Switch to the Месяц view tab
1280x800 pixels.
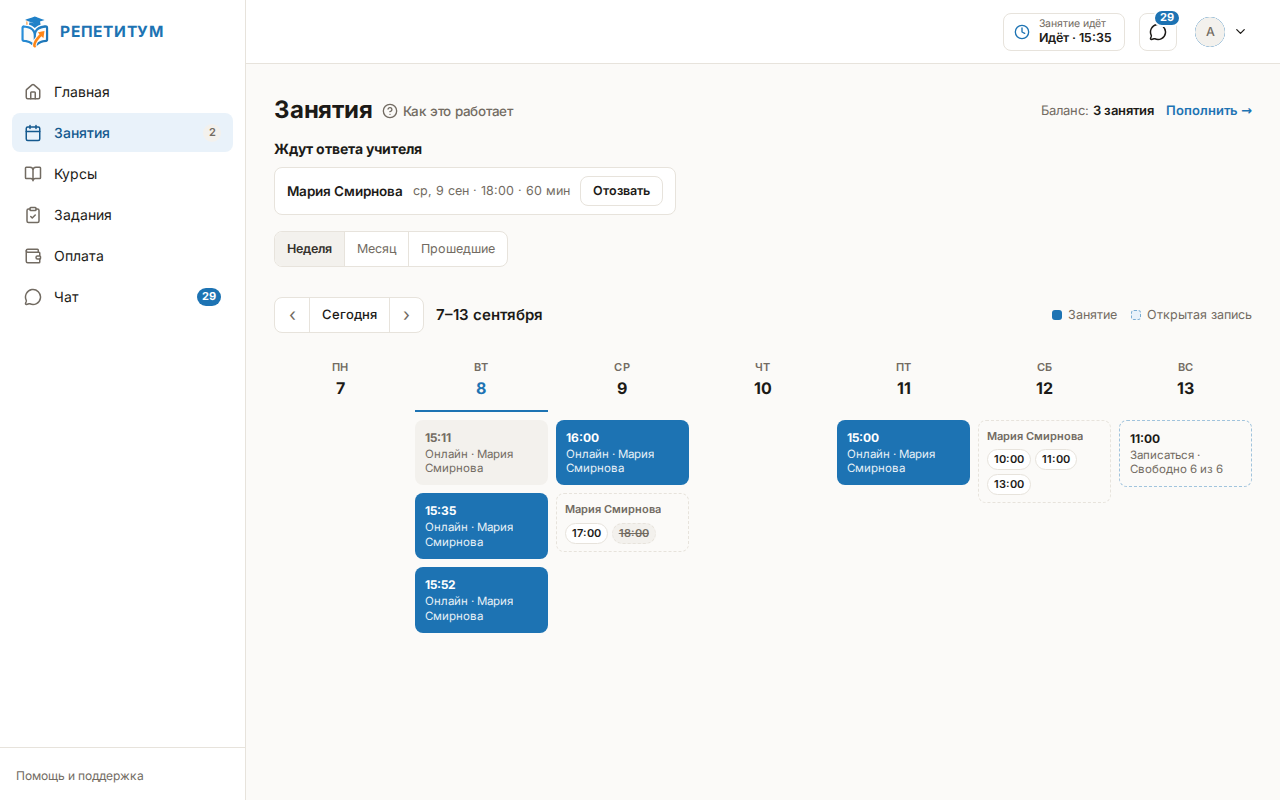[x=377, y=249]
